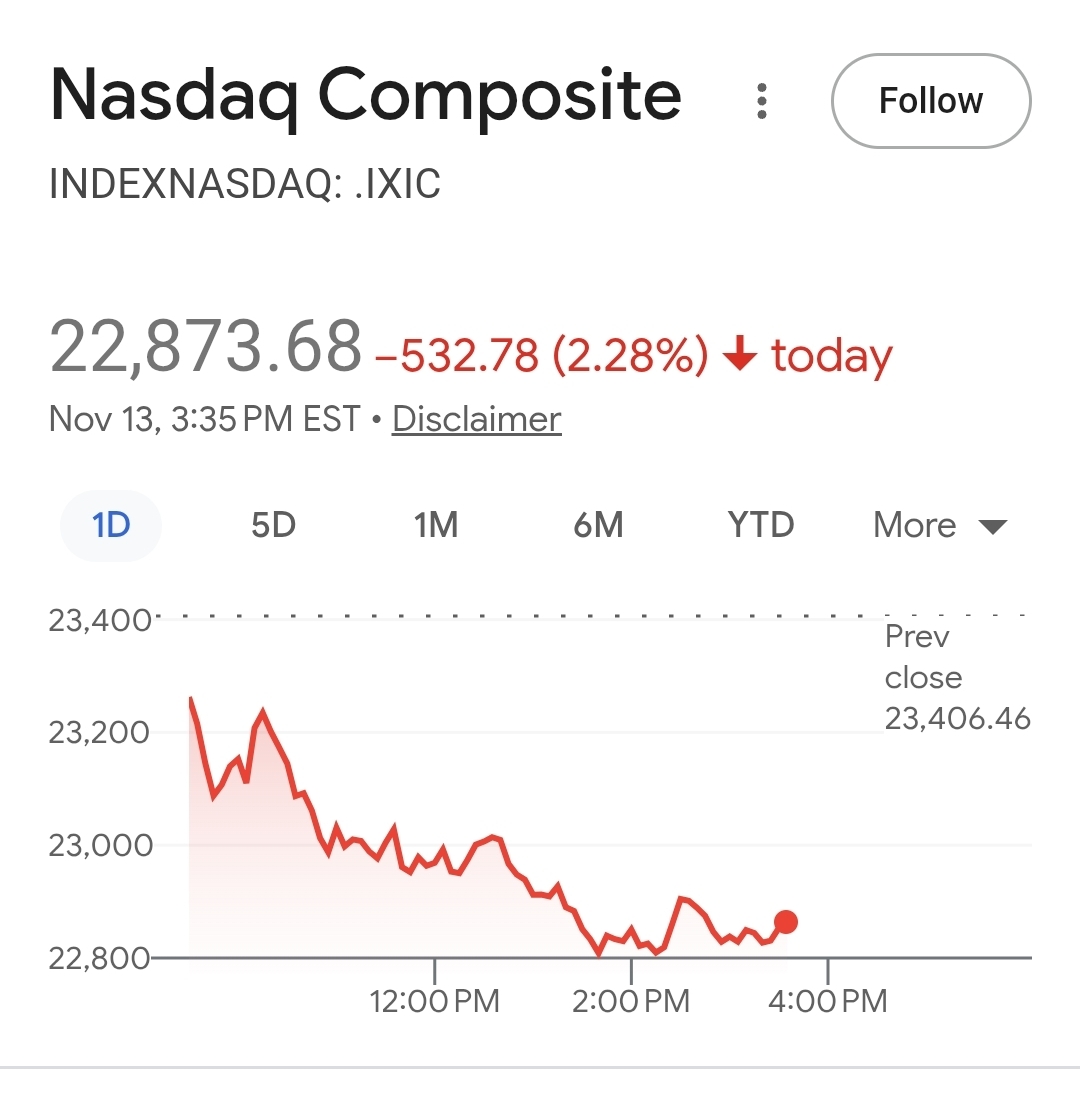Click the red down arrow icon
The image size is (1080, 1109).
pos(740,356)
